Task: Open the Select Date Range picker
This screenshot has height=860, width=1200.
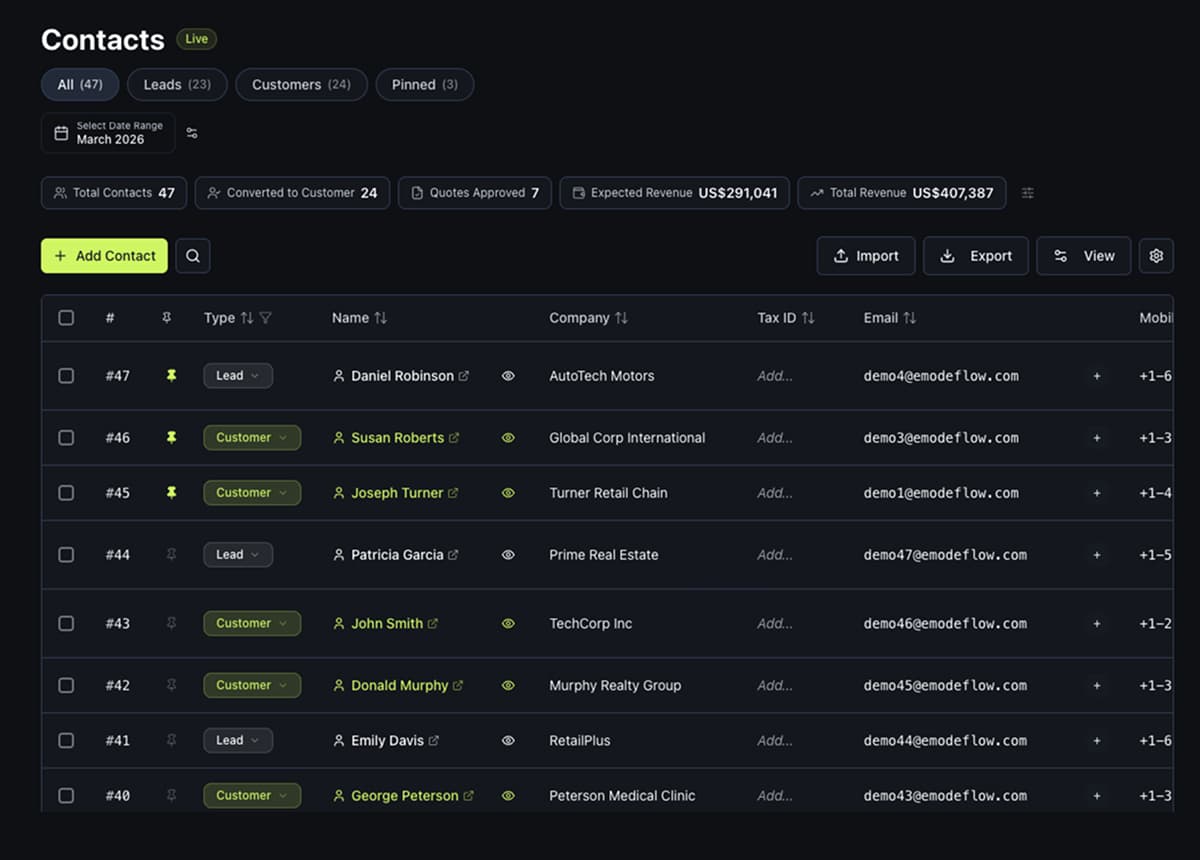Action: click(108, 133)
